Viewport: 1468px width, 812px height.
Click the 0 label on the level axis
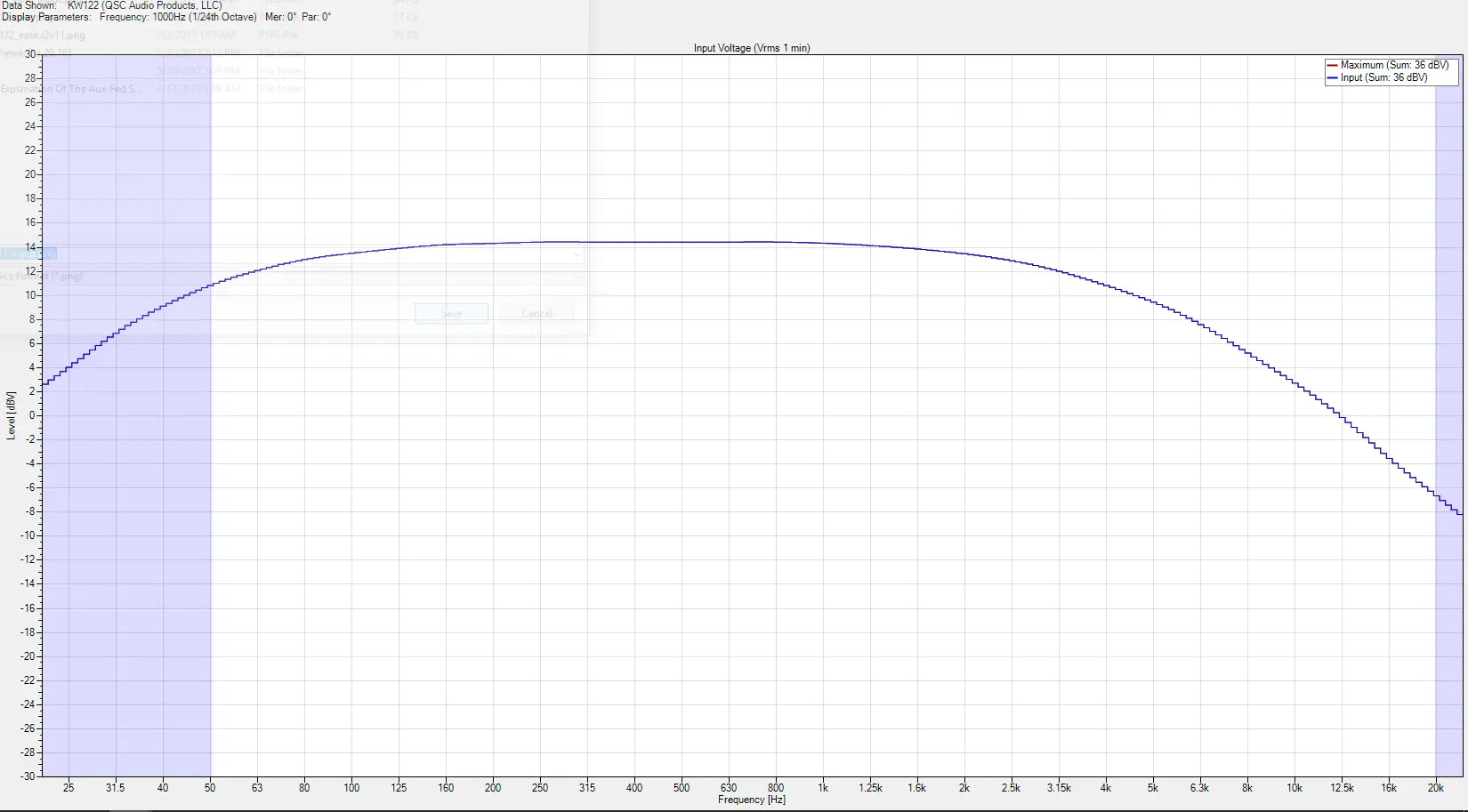click(33, 415)
